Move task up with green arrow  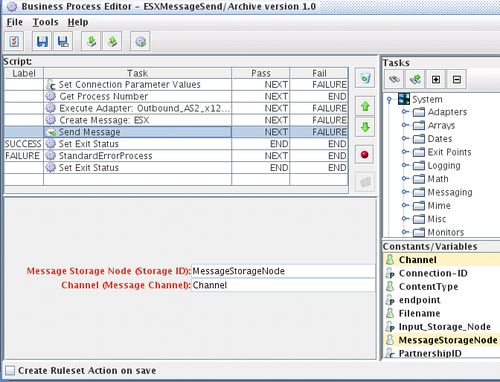click(x=365, y=106)
